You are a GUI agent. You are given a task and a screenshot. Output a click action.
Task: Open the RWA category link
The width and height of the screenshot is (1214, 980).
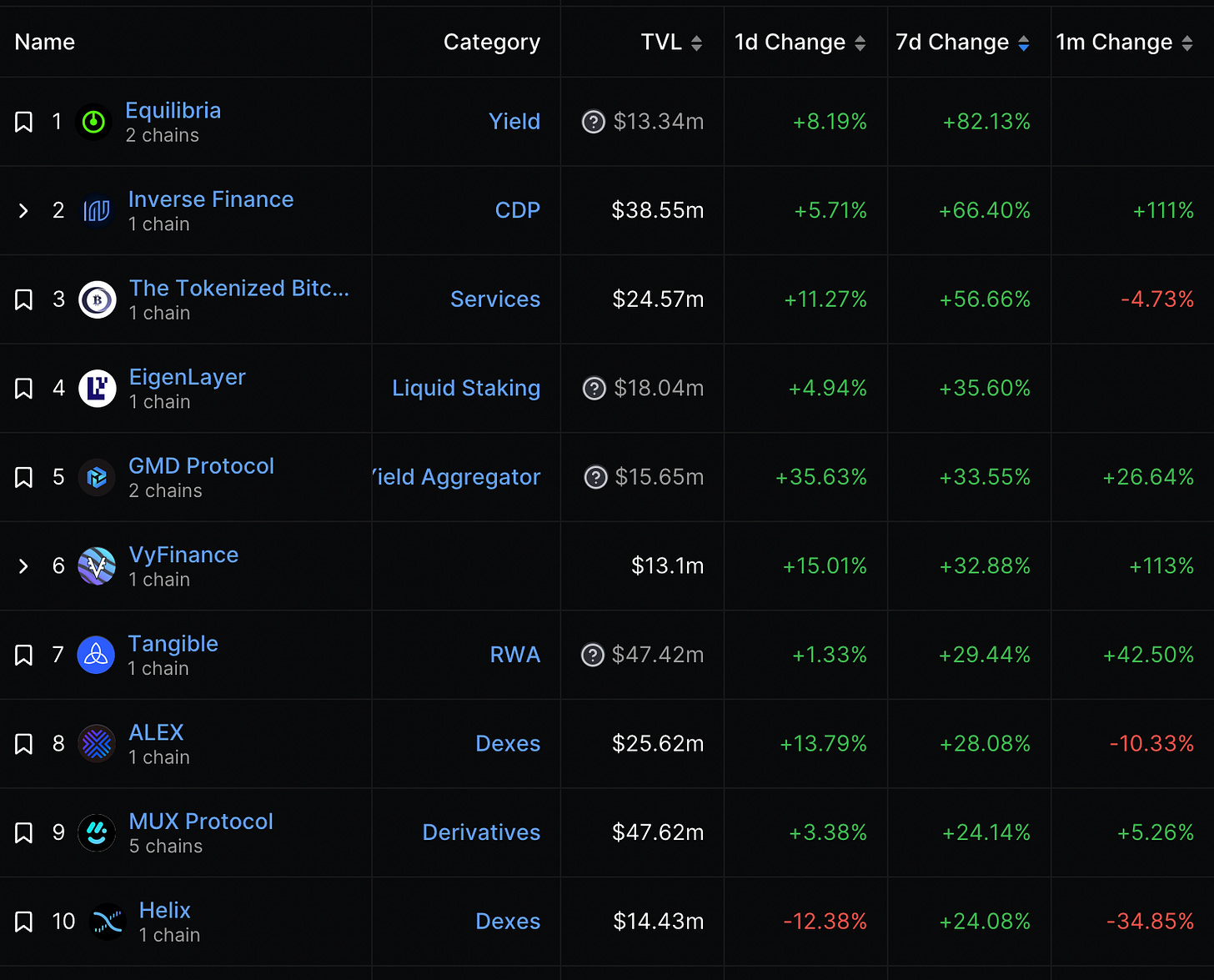[515, 655]
